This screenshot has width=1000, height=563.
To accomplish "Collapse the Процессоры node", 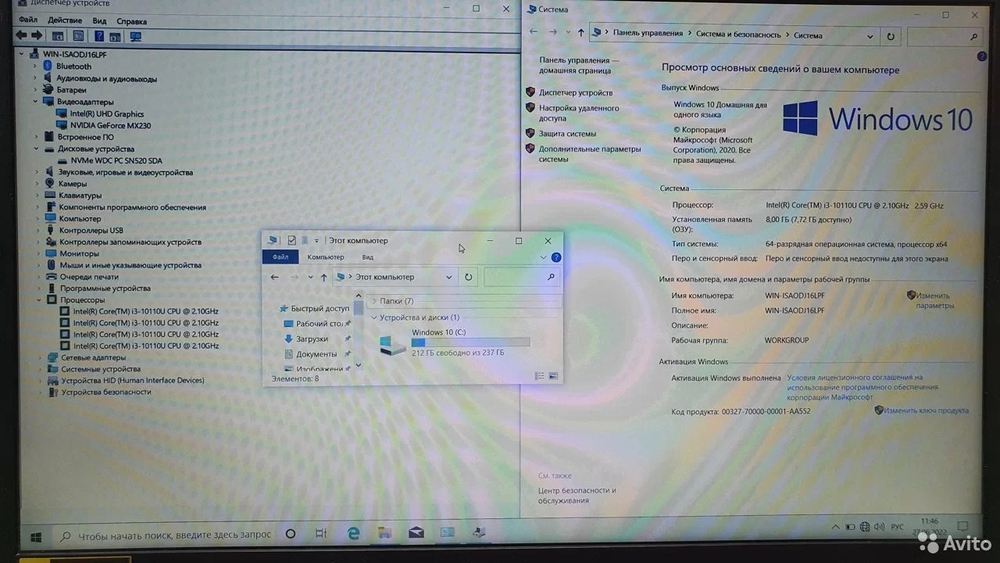I will [38, 299].
